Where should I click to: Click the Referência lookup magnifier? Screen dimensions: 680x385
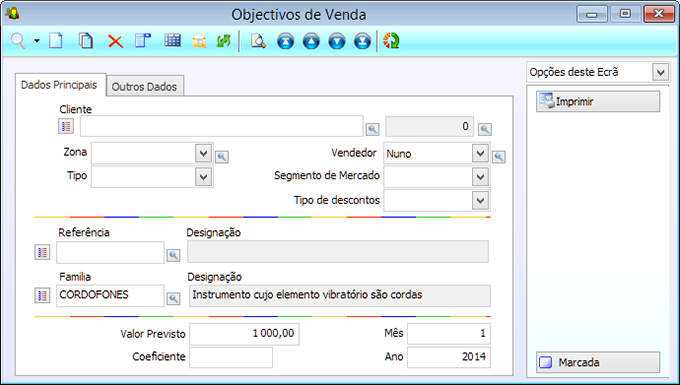pos(173,255)
